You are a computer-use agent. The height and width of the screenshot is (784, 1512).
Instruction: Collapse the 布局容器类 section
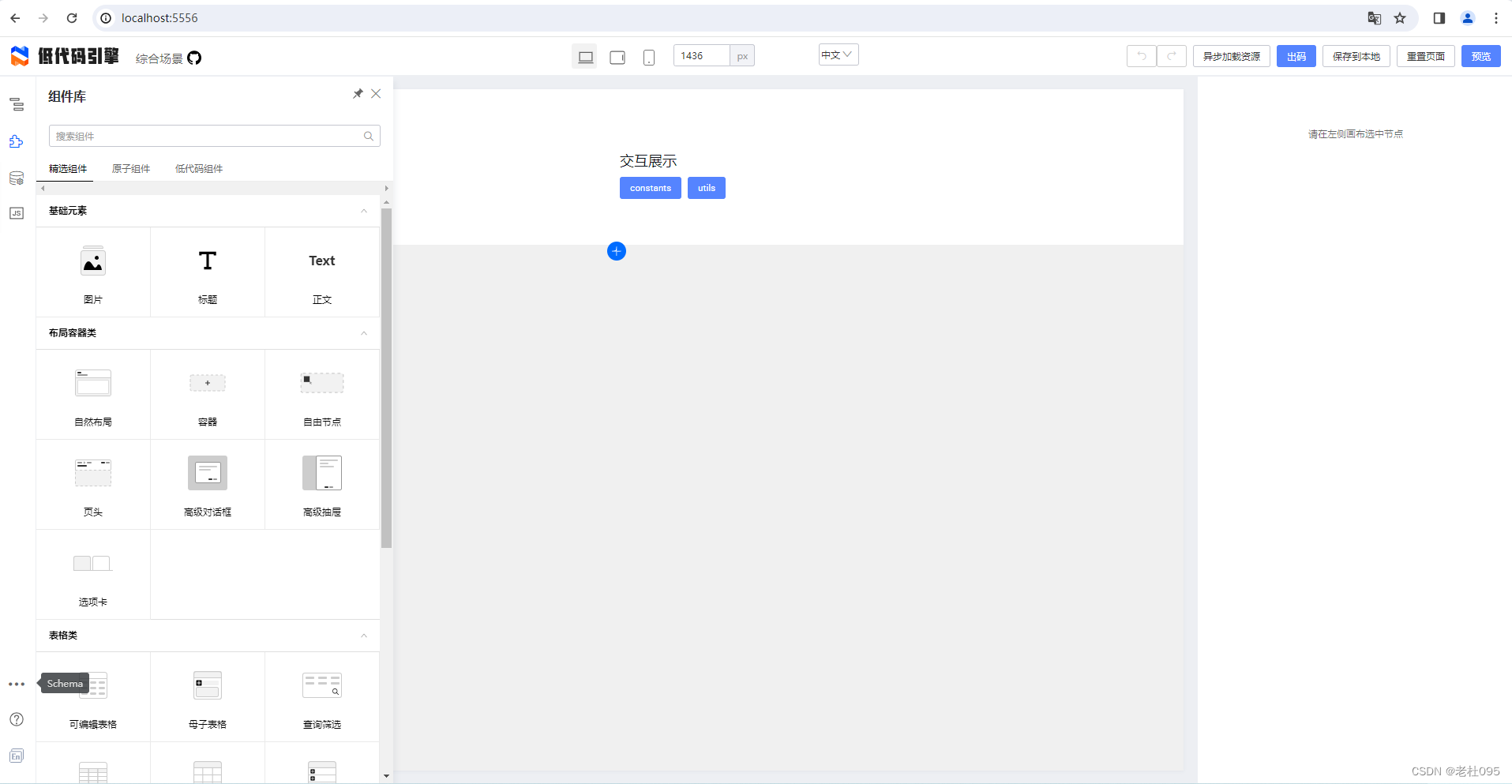[x=364, y=333]
